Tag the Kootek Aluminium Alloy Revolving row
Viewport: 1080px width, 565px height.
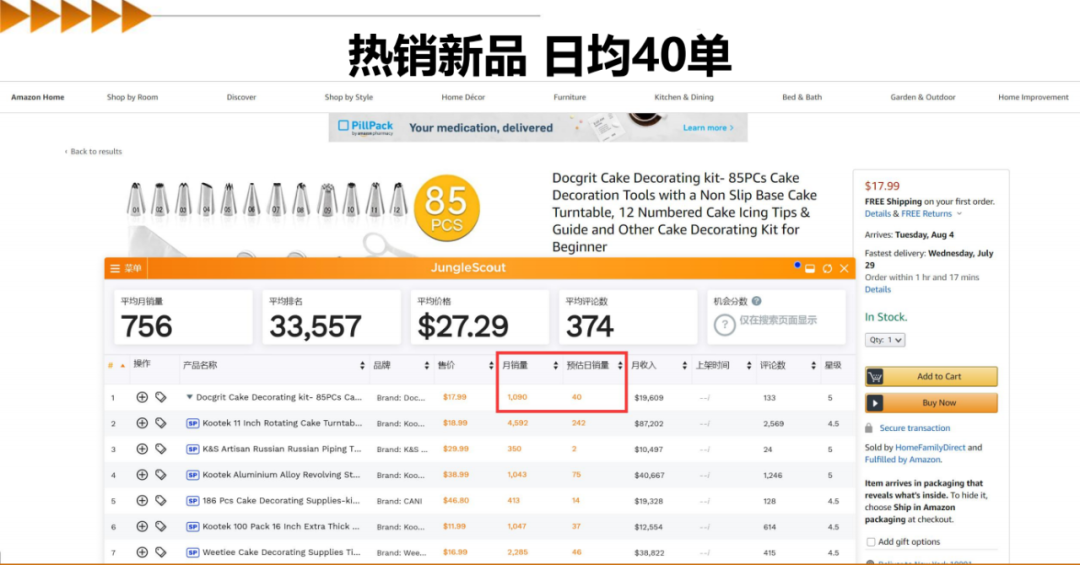coord(160,475)
